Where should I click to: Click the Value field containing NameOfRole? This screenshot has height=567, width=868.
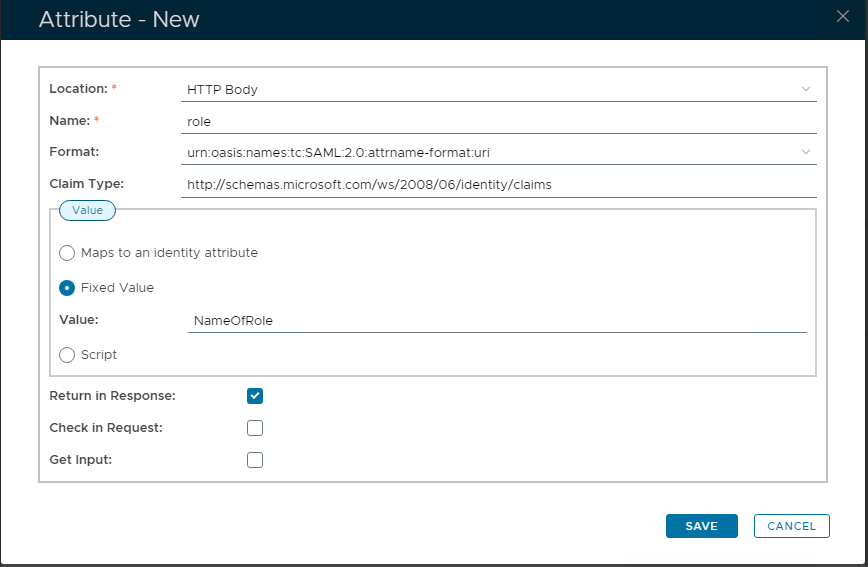[496, 321]
